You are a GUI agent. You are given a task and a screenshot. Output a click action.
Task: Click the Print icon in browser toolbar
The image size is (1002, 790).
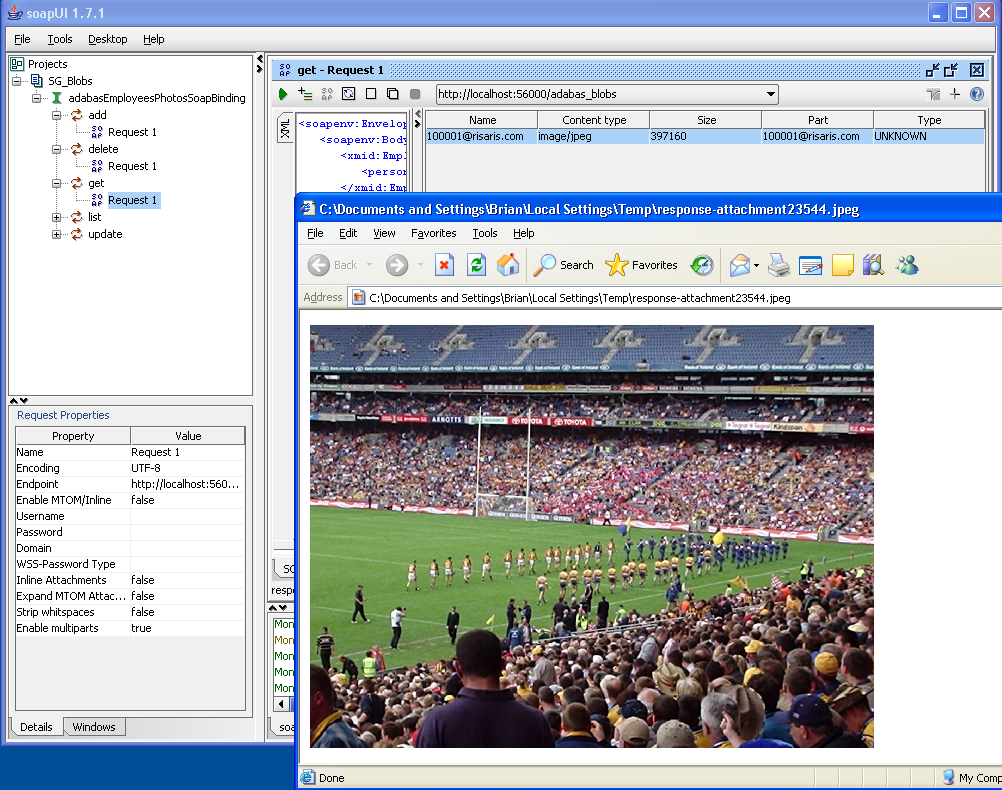[778, 265]
